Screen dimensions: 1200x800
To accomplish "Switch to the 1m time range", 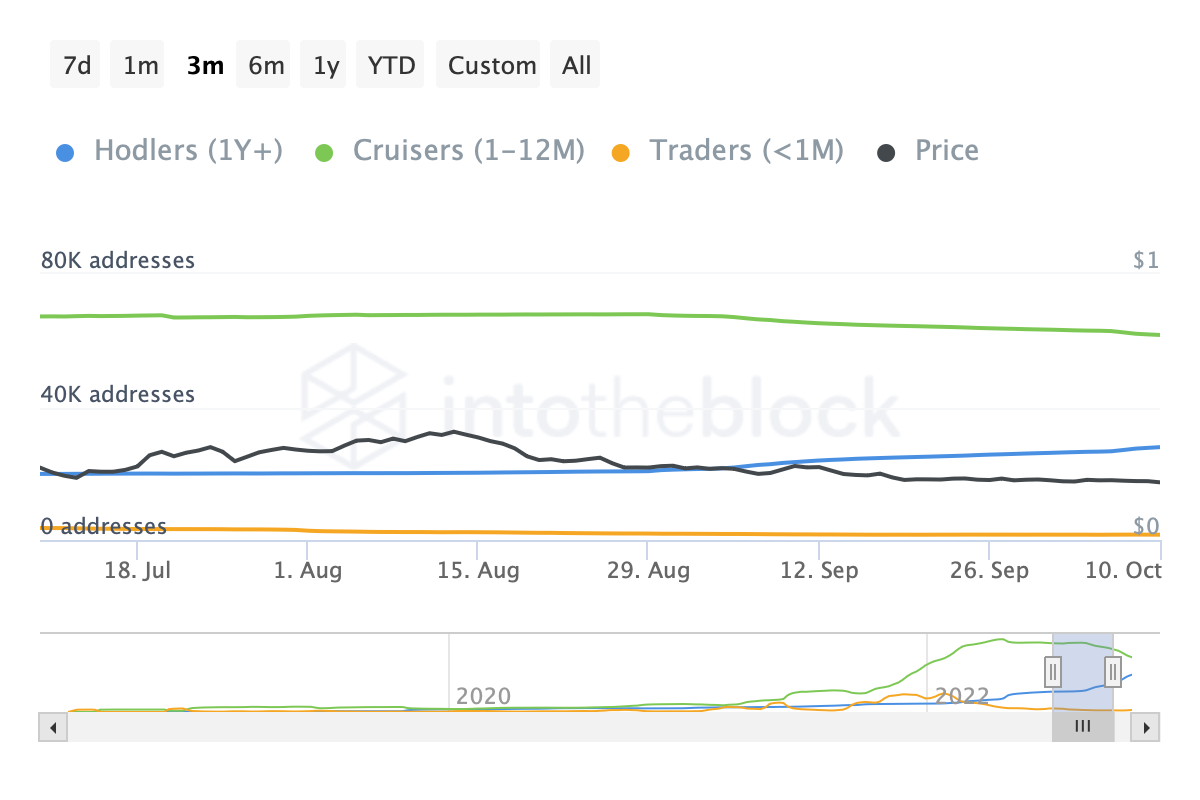I will click(x=140, y=66).
